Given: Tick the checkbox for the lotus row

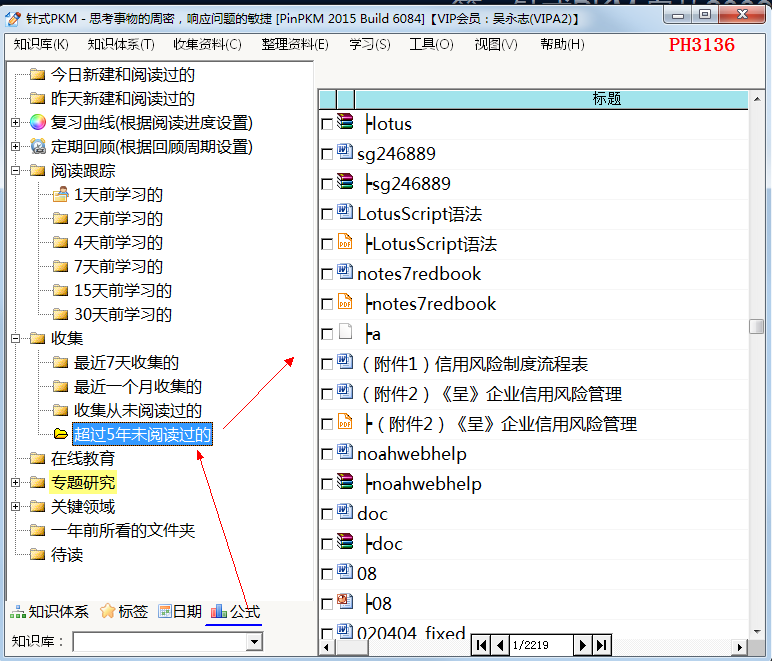Looking at the screenshot, I should pos(326,124).
